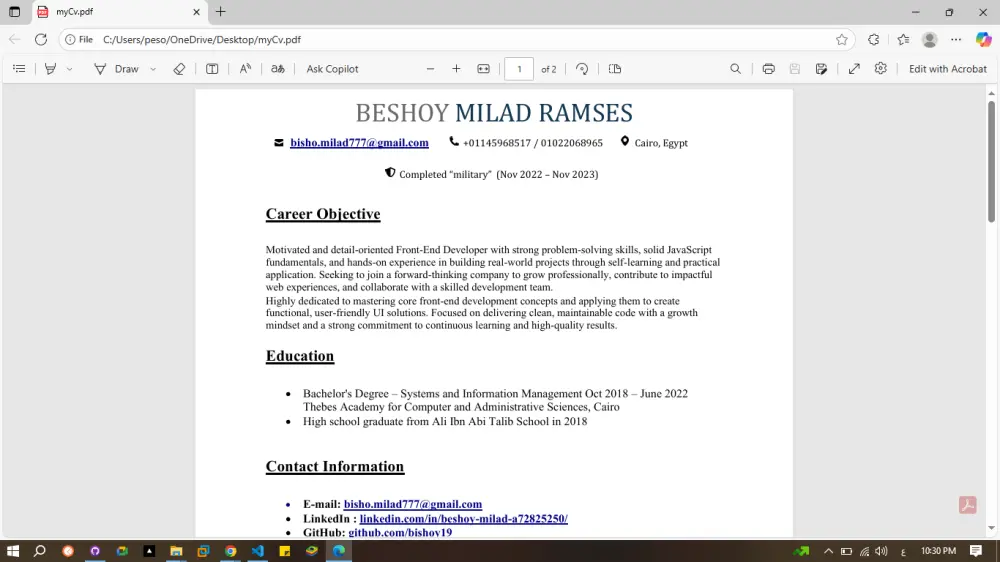Image resolution: width=1000 pixels, height=562 pixels.
Task: Click the Save as icon
Action: (821, 69)
